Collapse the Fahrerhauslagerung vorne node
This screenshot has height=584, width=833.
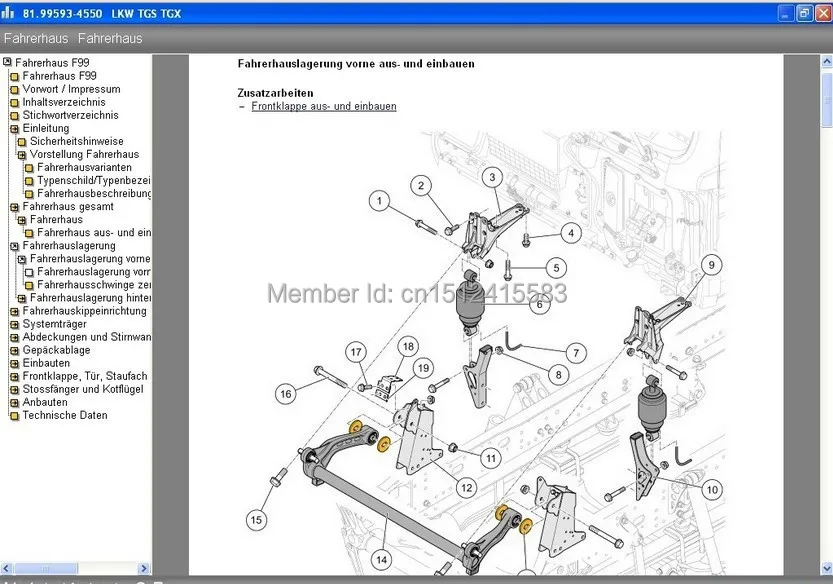[x=22, y=259]
